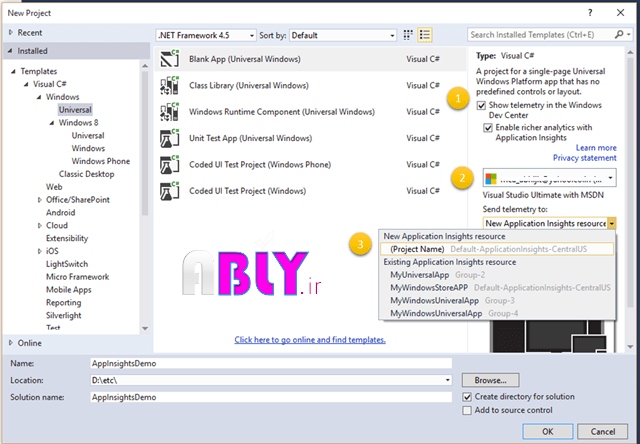
Task: Select the Silverlight template category
Action: click(x=64, y=315)
